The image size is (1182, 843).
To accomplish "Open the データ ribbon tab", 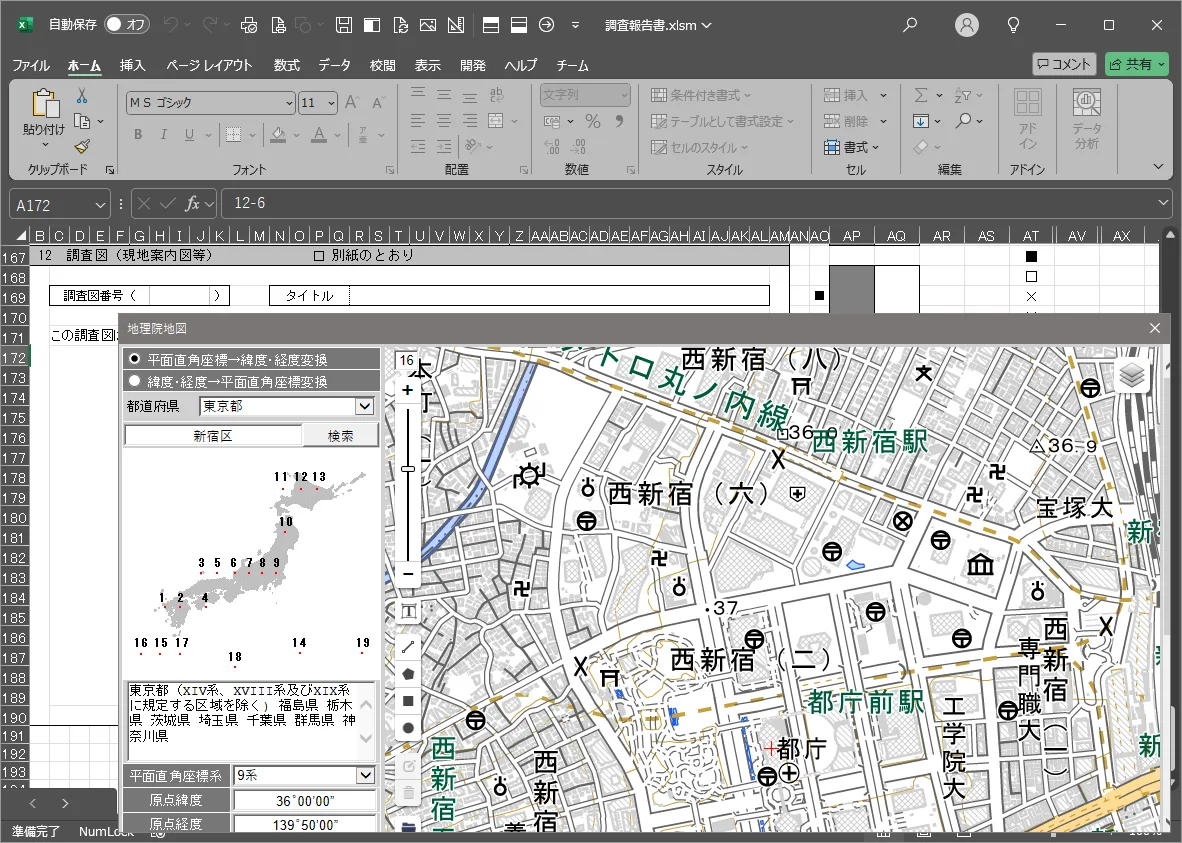I will 334,66.
